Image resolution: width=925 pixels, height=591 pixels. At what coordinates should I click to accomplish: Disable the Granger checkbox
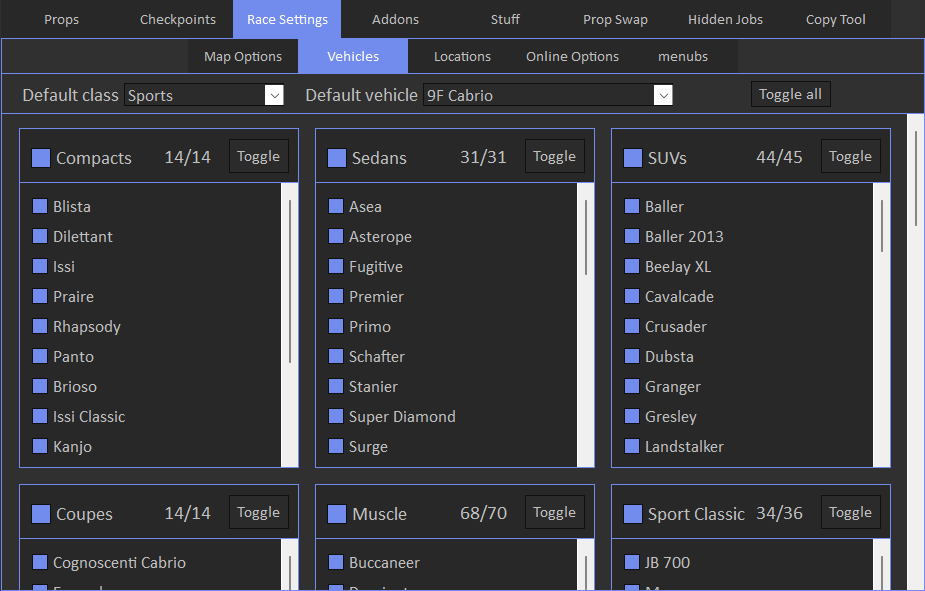[632, 386]
